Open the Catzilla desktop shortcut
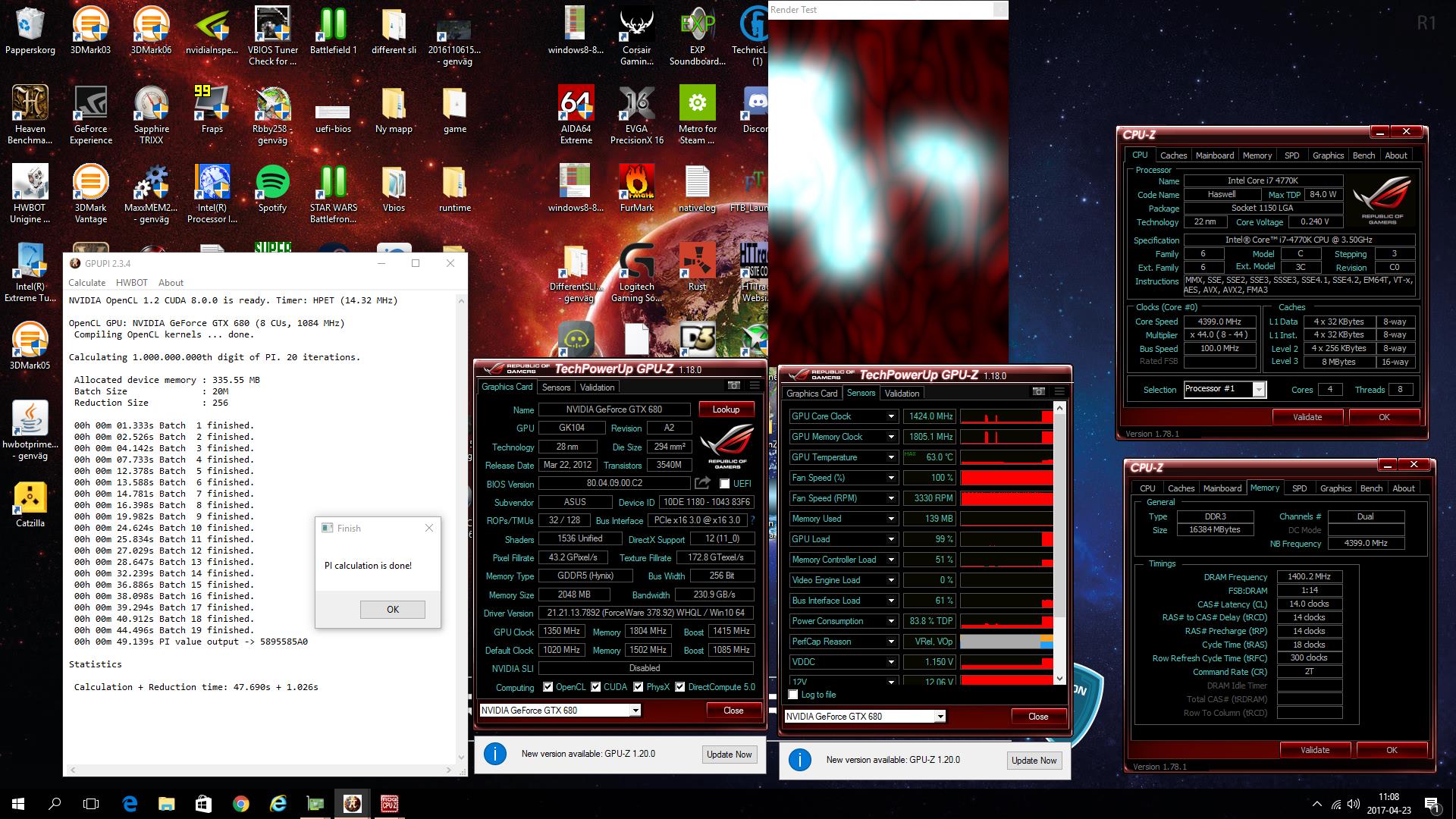The width and height of the screenshot is (1456, 819). click(x=30, y=503)
